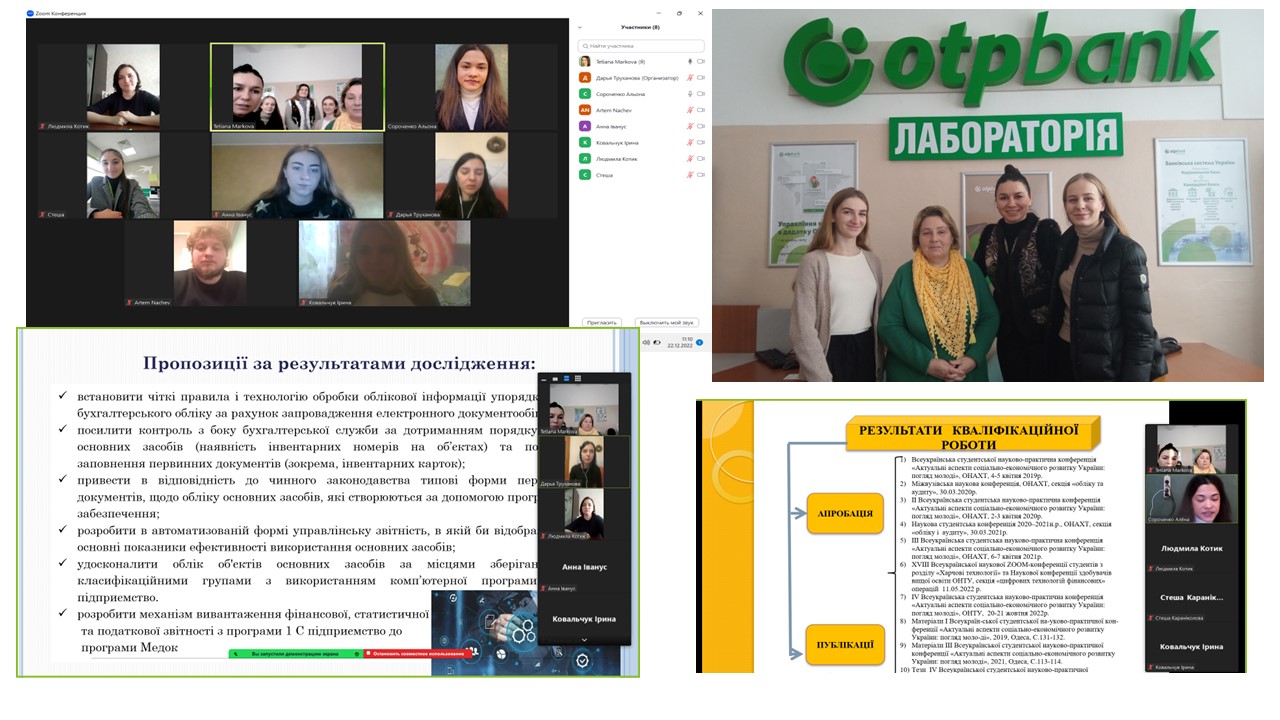This screenshot has height=720, width=1280.
Task: Click the Анна Іванус name tile in the floating panel
Action: (x=584, y=567)
